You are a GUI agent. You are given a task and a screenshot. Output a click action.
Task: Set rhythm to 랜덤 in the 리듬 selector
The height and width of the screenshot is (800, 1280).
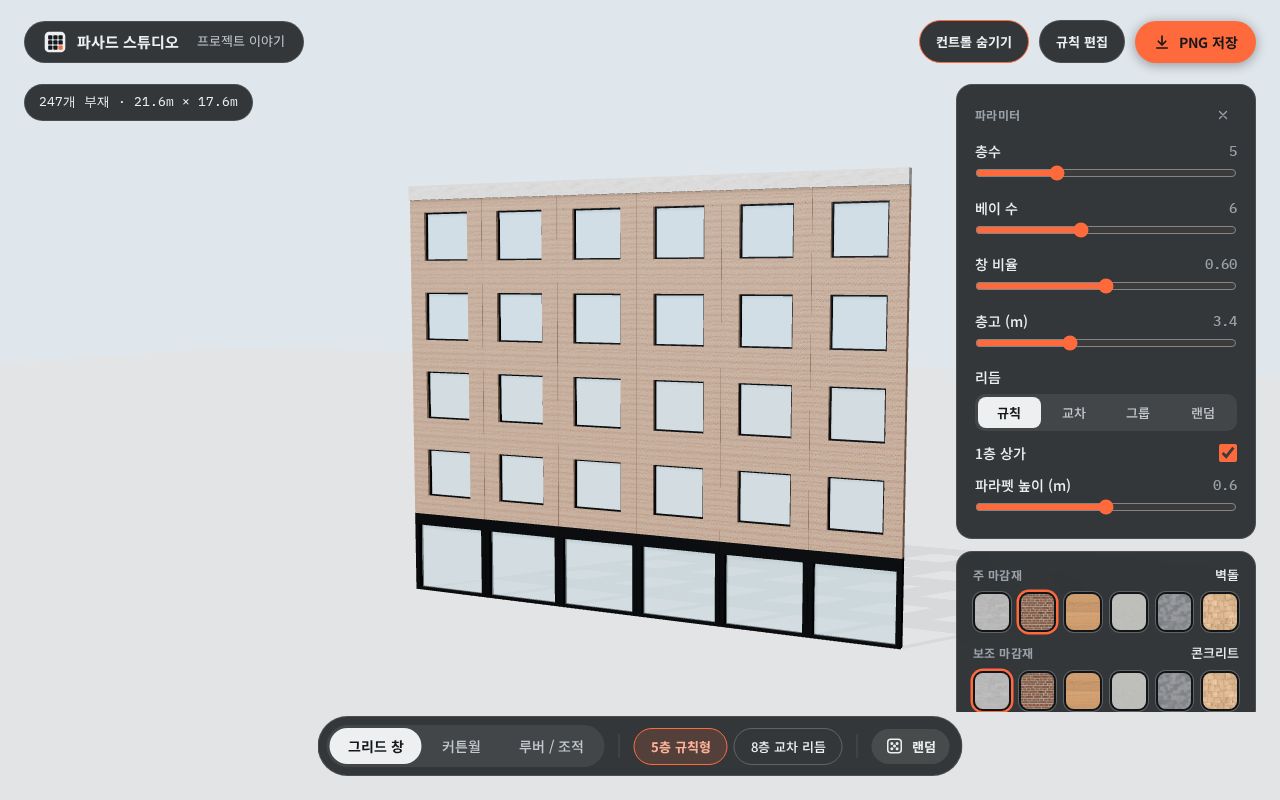coord(1203,413)
